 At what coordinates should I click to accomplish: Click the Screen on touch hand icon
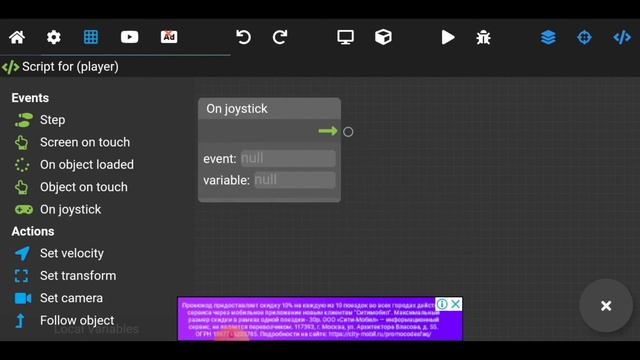point(22,142)
